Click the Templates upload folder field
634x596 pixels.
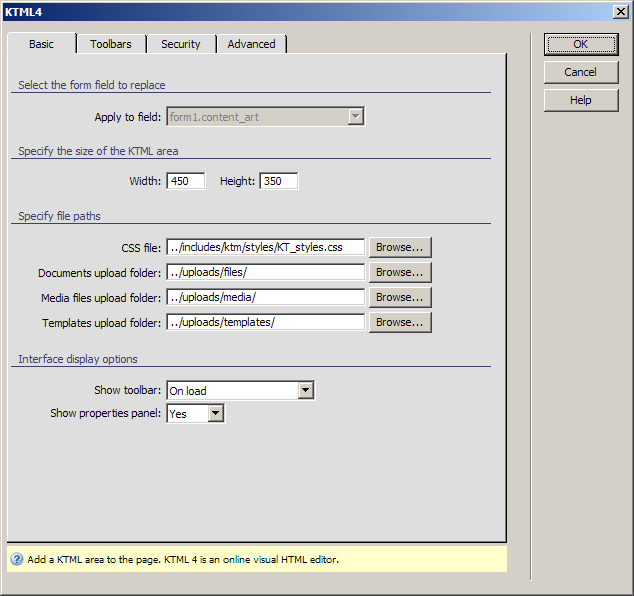click(265, 322)
